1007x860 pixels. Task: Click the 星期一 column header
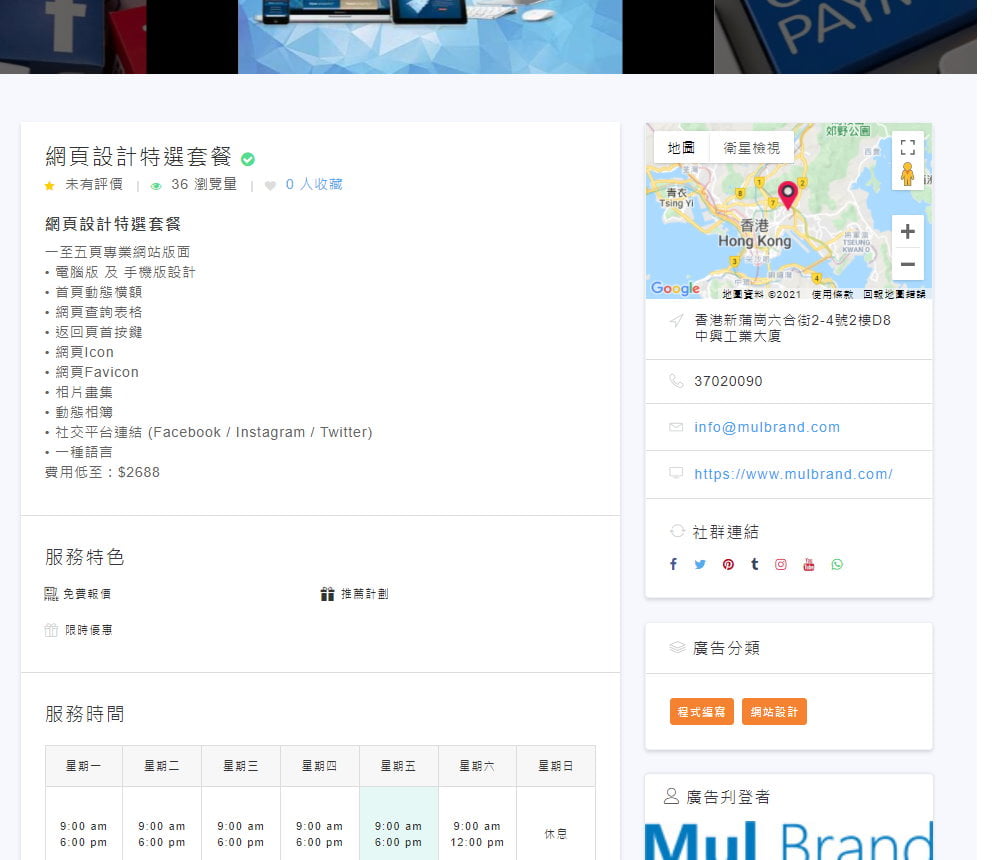(83, 766)
